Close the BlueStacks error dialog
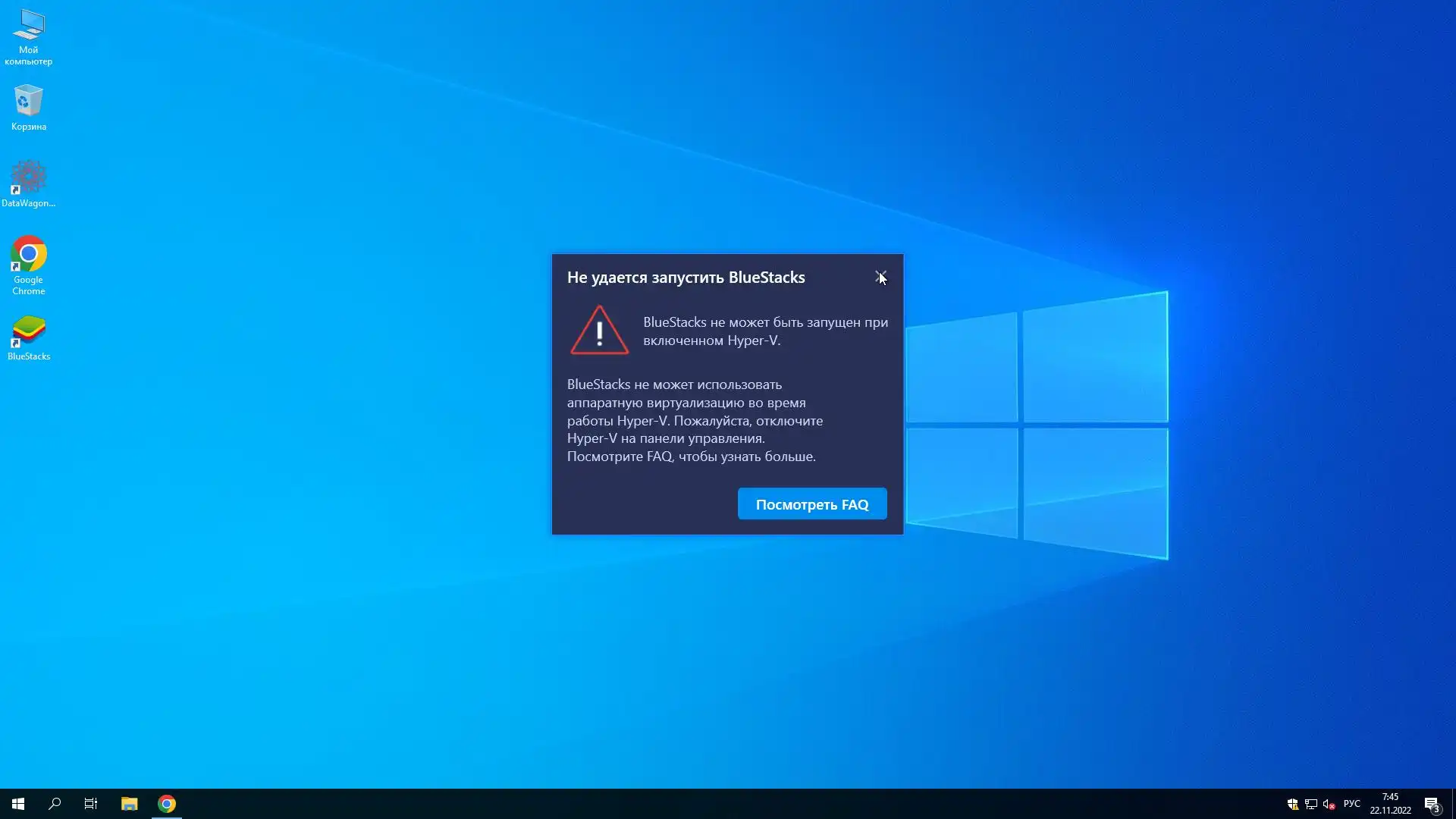 pos(880,277)
